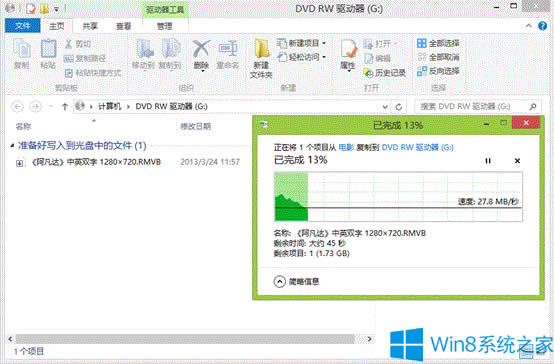
Task: Collapse details via 简略信息 chevron
Action: 279,282
